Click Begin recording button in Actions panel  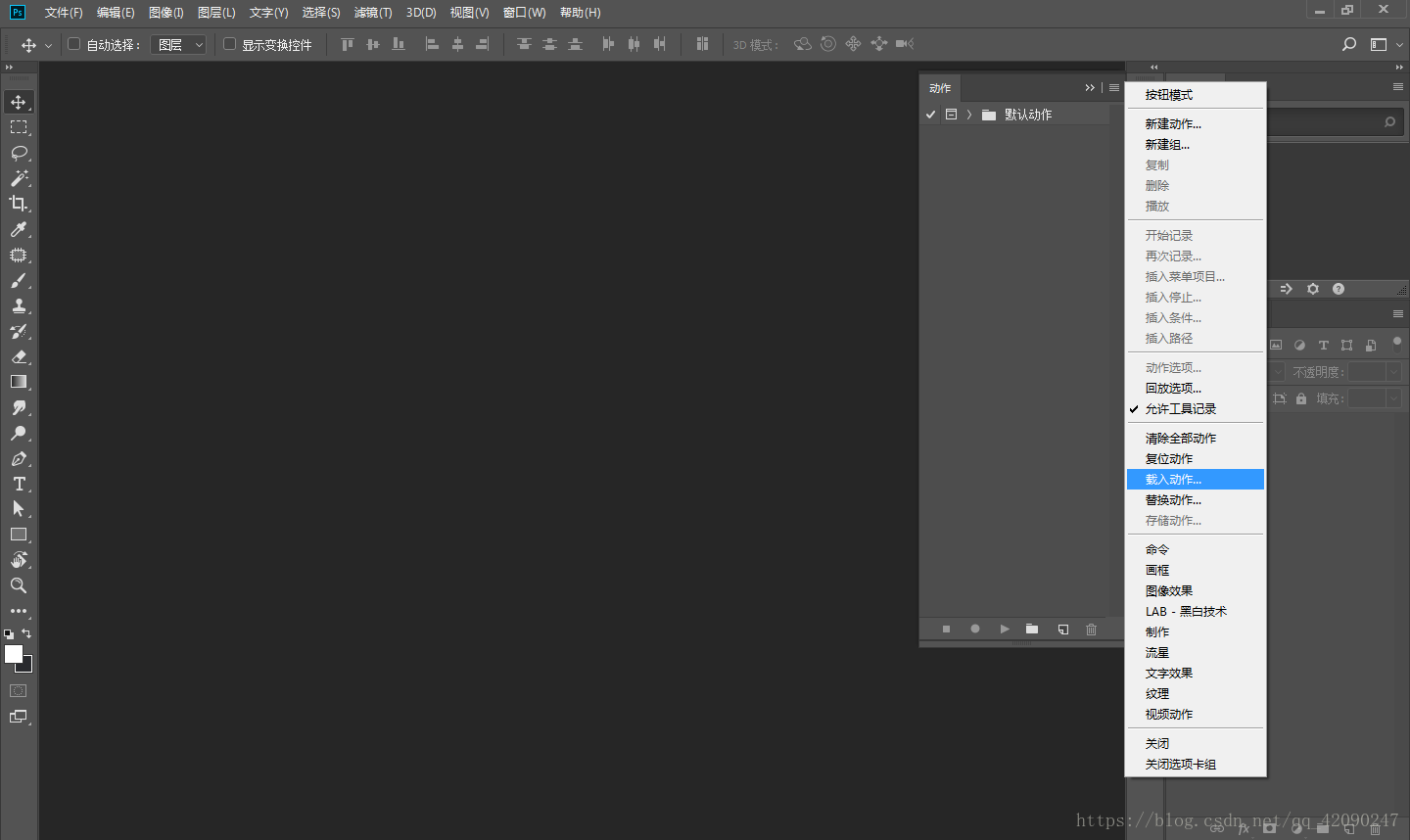(975, 630)
